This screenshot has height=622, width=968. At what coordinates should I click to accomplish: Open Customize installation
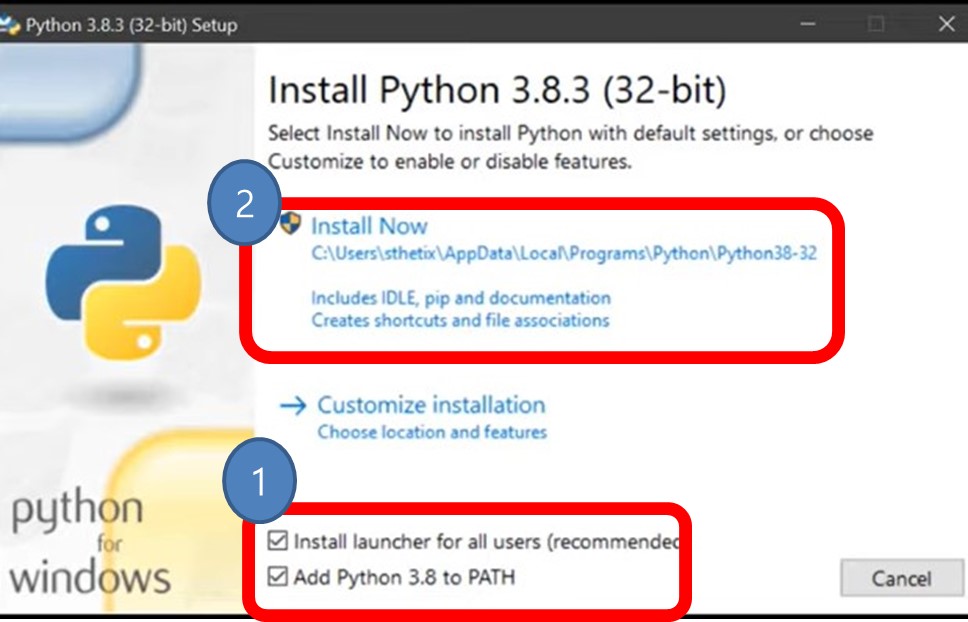[x=431, y=405]
